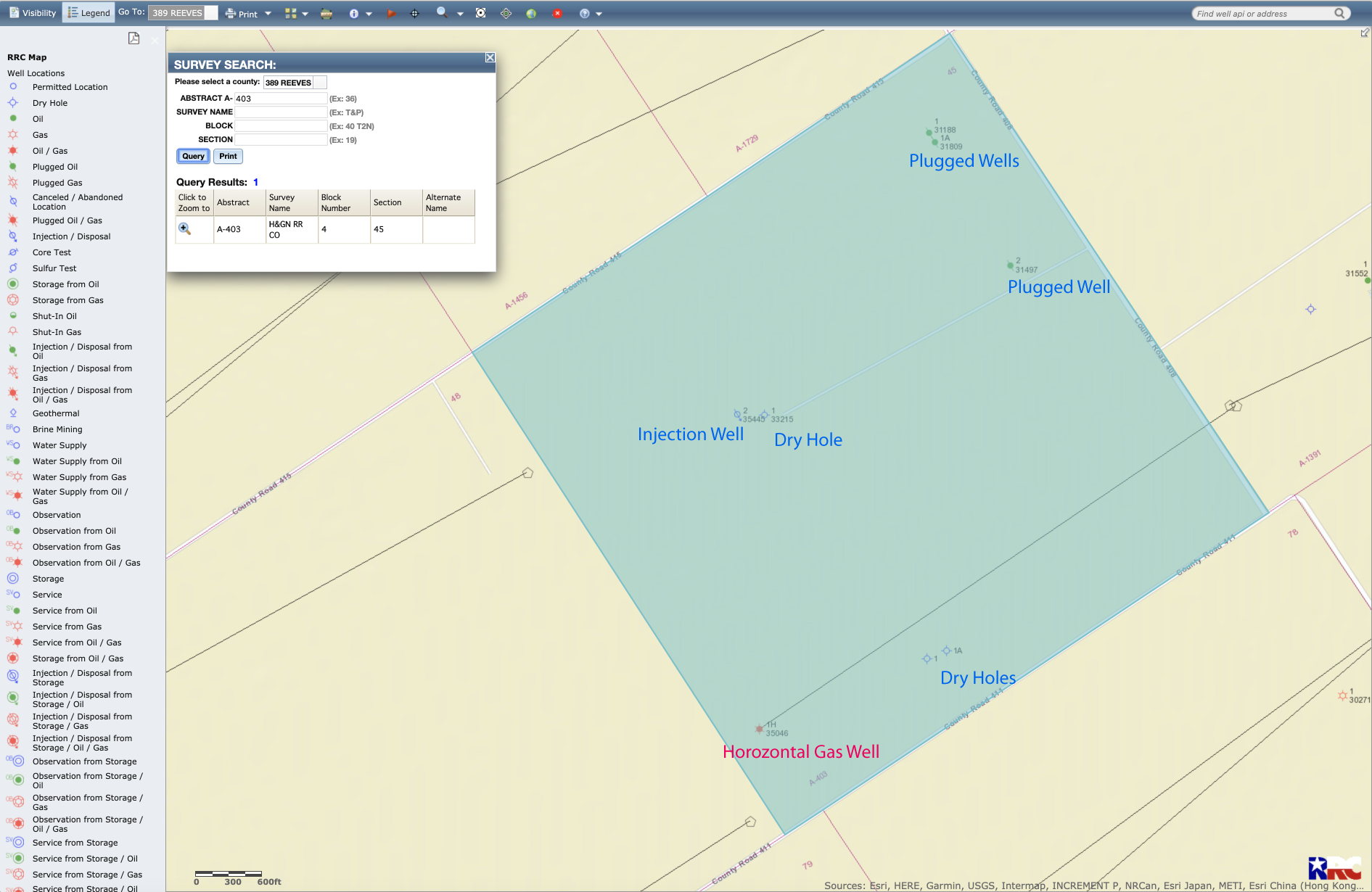Clear map graphics with red X icon

click(x=557, y=14)
